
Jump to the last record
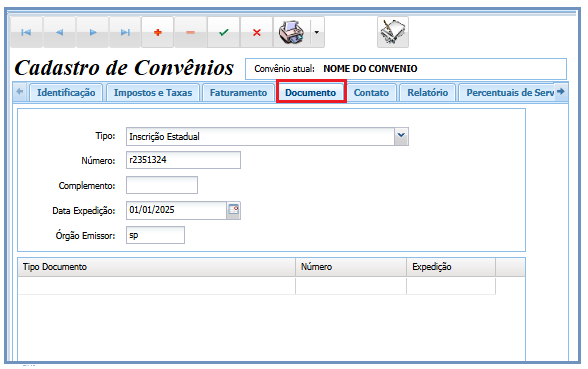125,33
